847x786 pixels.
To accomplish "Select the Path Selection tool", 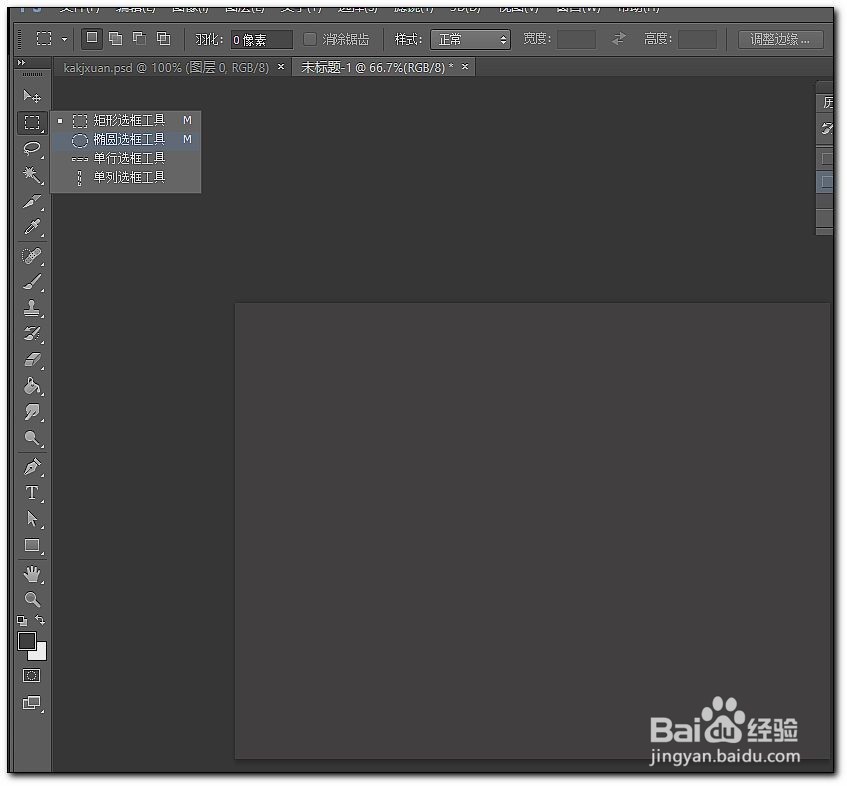I will (32, 519).
